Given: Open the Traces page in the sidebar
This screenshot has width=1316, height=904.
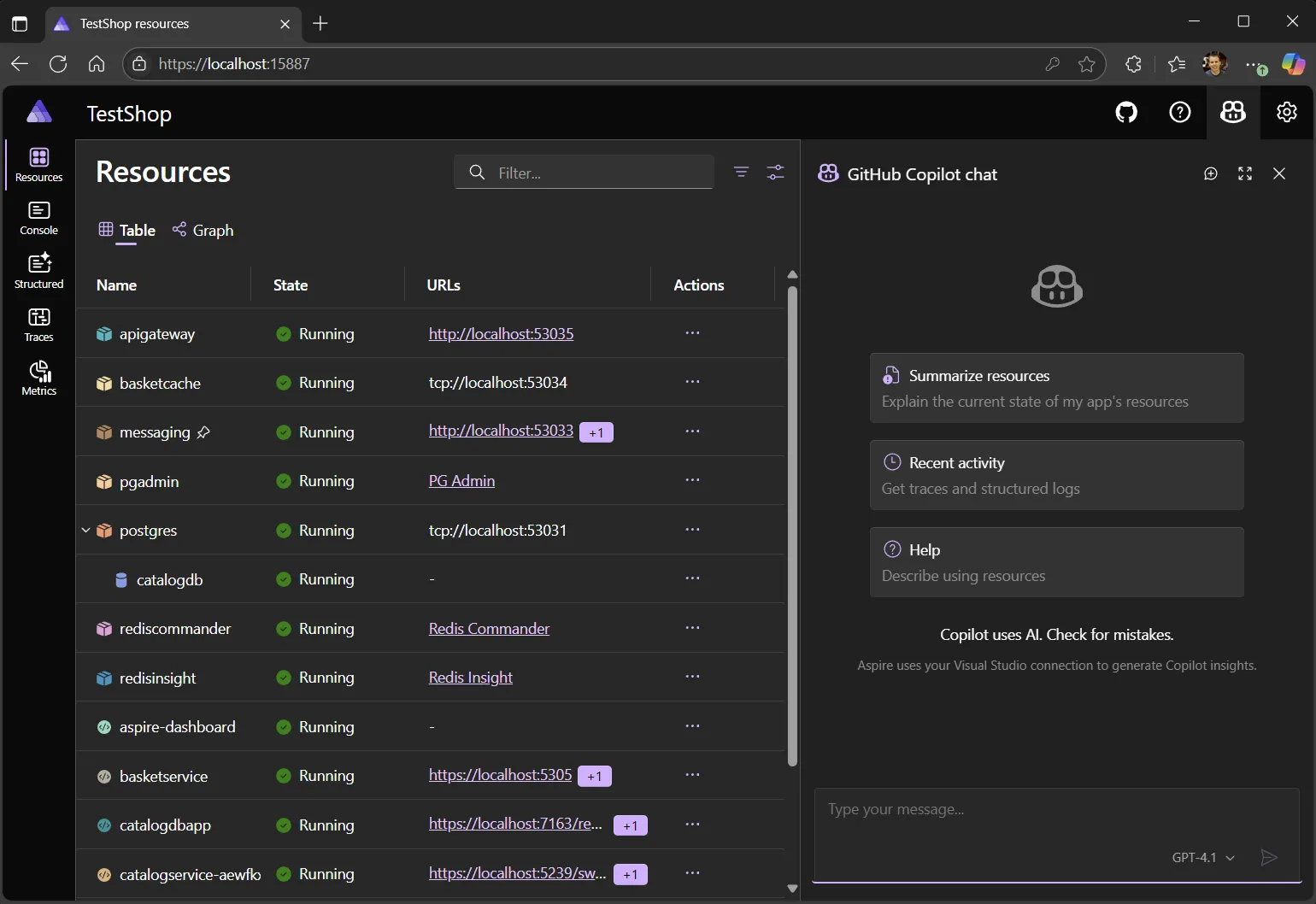Looking at the screenshot, I should pyautogui.click(x=38, y=325).
